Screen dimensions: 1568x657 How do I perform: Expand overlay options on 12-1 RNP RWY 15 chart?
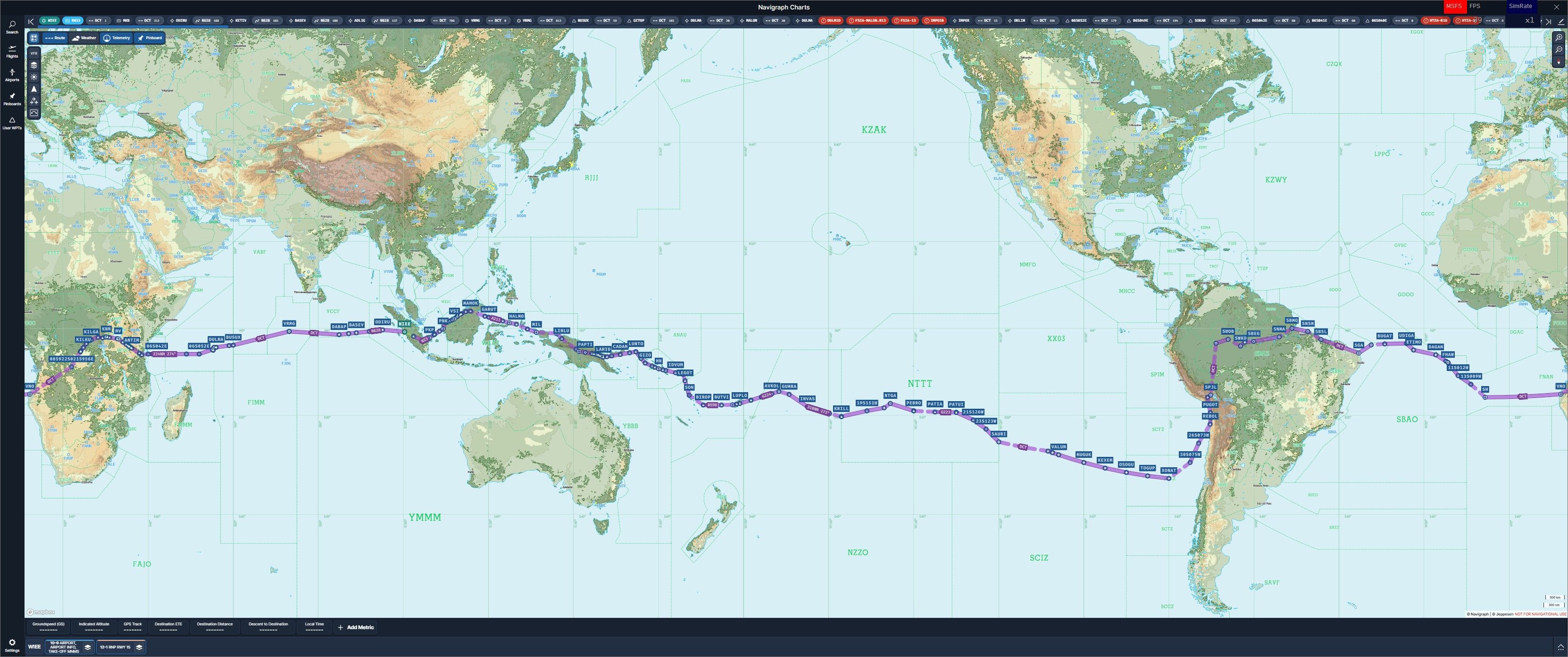139,647
